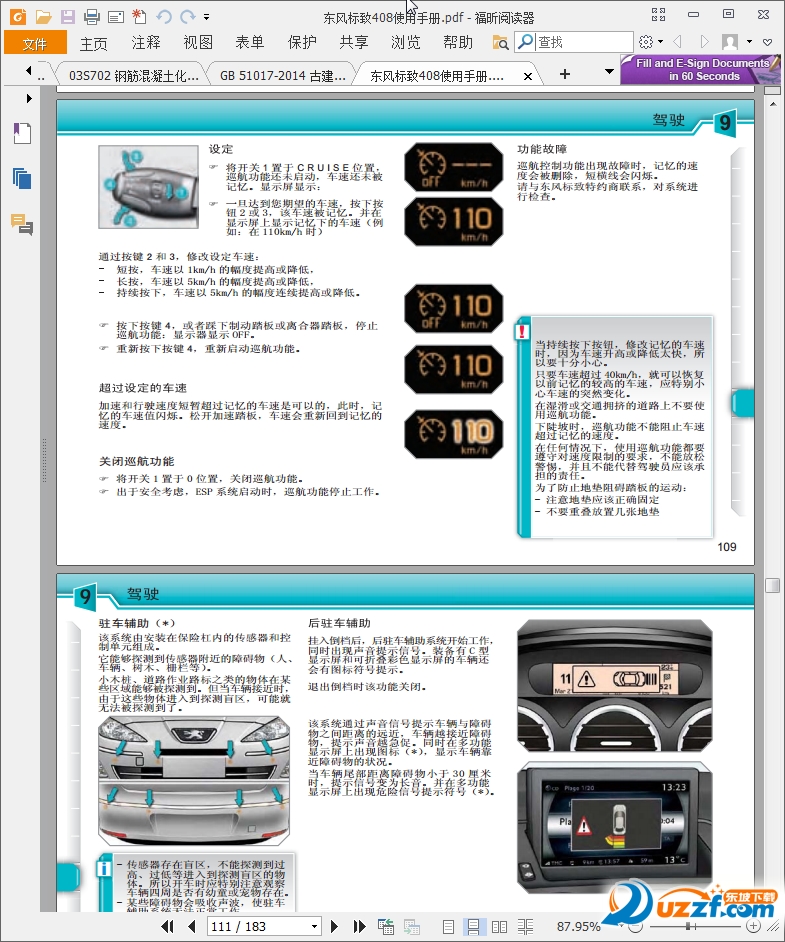
Task: Expand the quick access toolbar customize arrow
Action: point(207,17)
